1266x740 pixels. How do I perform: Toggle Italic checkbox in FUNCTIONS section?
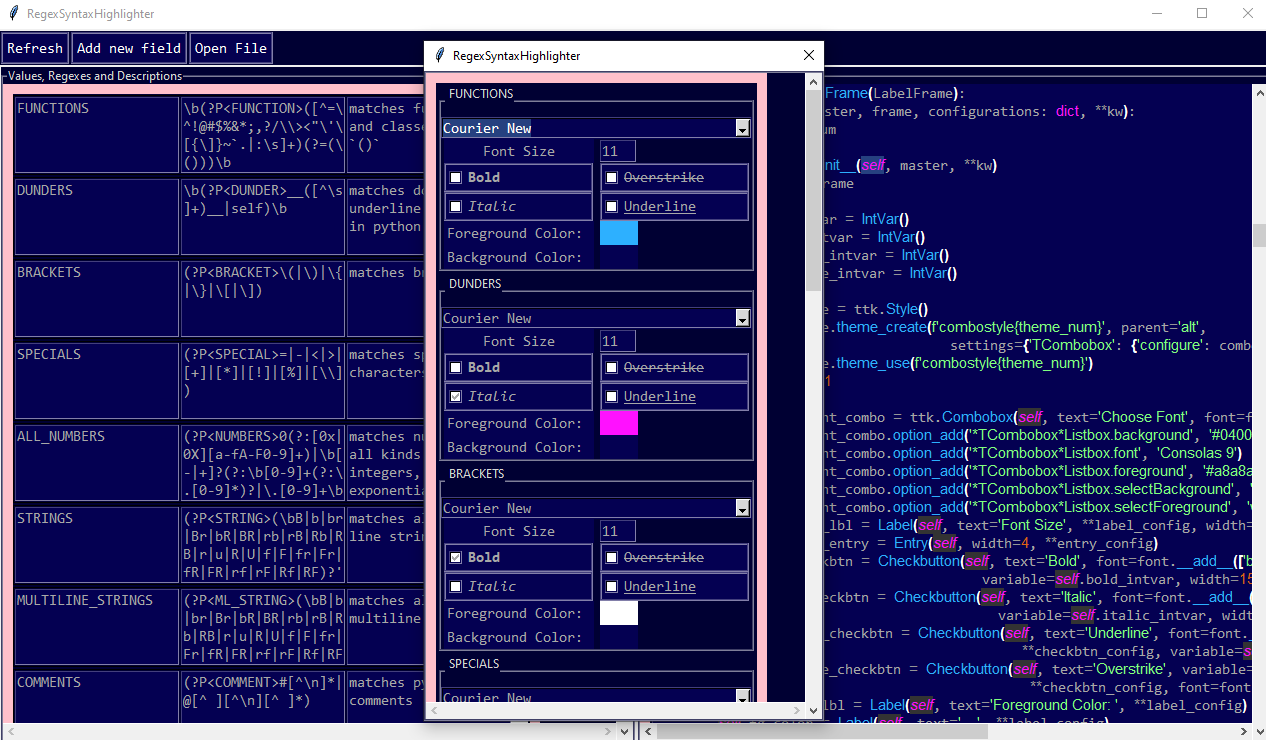tap(456, 207)
